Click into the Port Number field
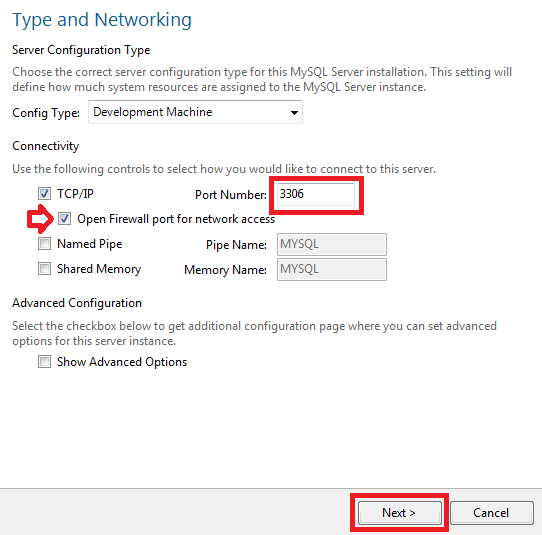The height and width of the screenshot is (535, 542). (316, 194)
